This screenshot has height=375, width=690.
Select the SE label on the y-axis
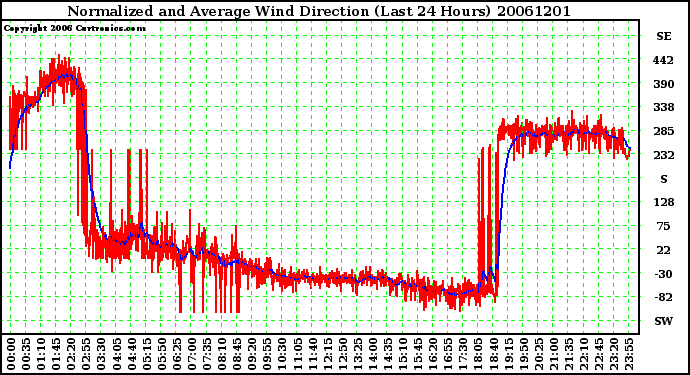(664, 36)
